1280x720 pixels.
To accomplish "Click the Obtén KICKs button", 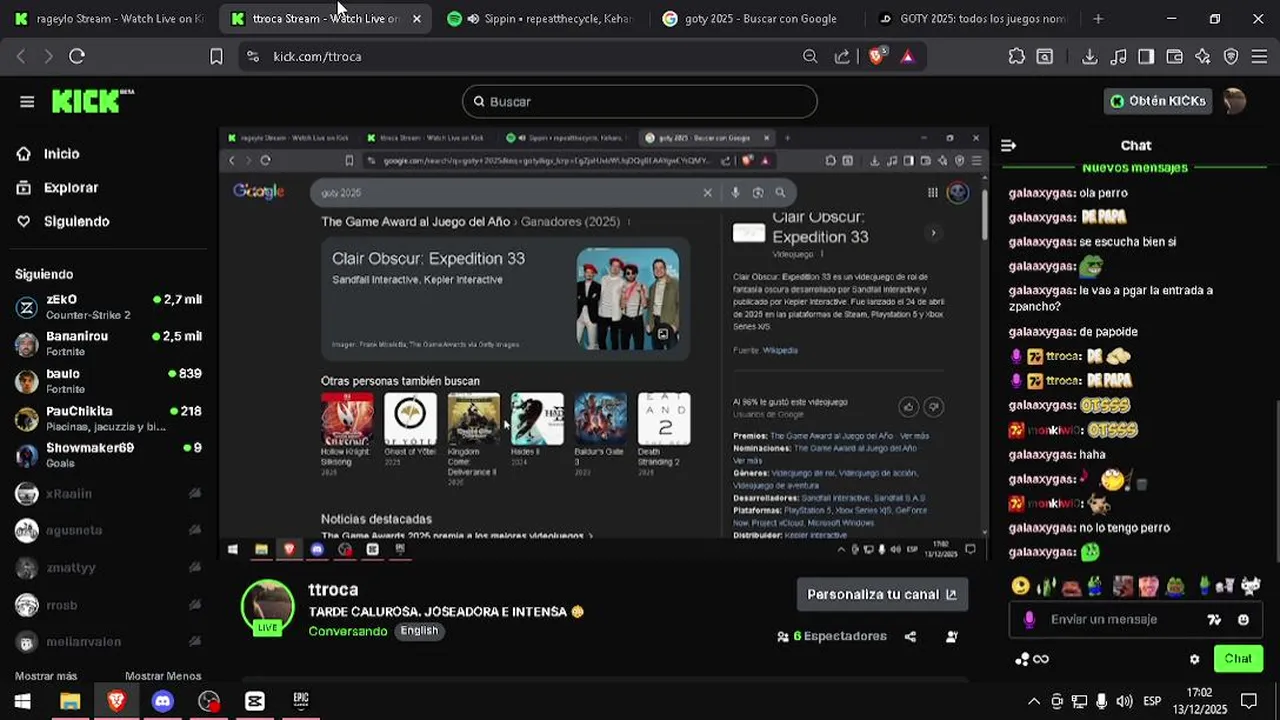I will (x=1158, y=101).
